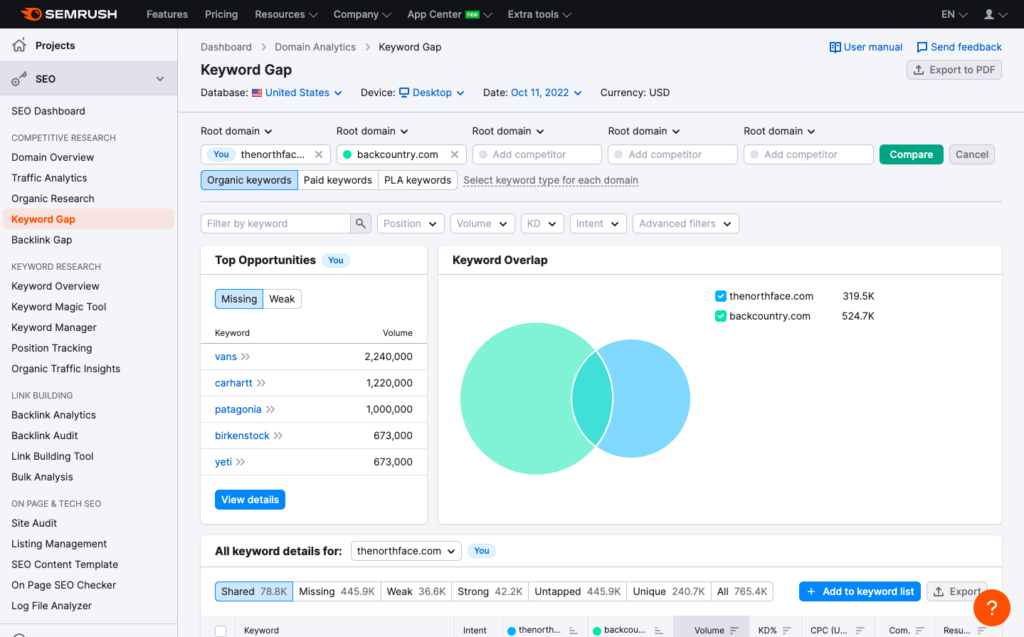Viewport: 1024px width, 637px height.
Task: Open the Volume filter dropdown
Action: [x=482, y=223]
